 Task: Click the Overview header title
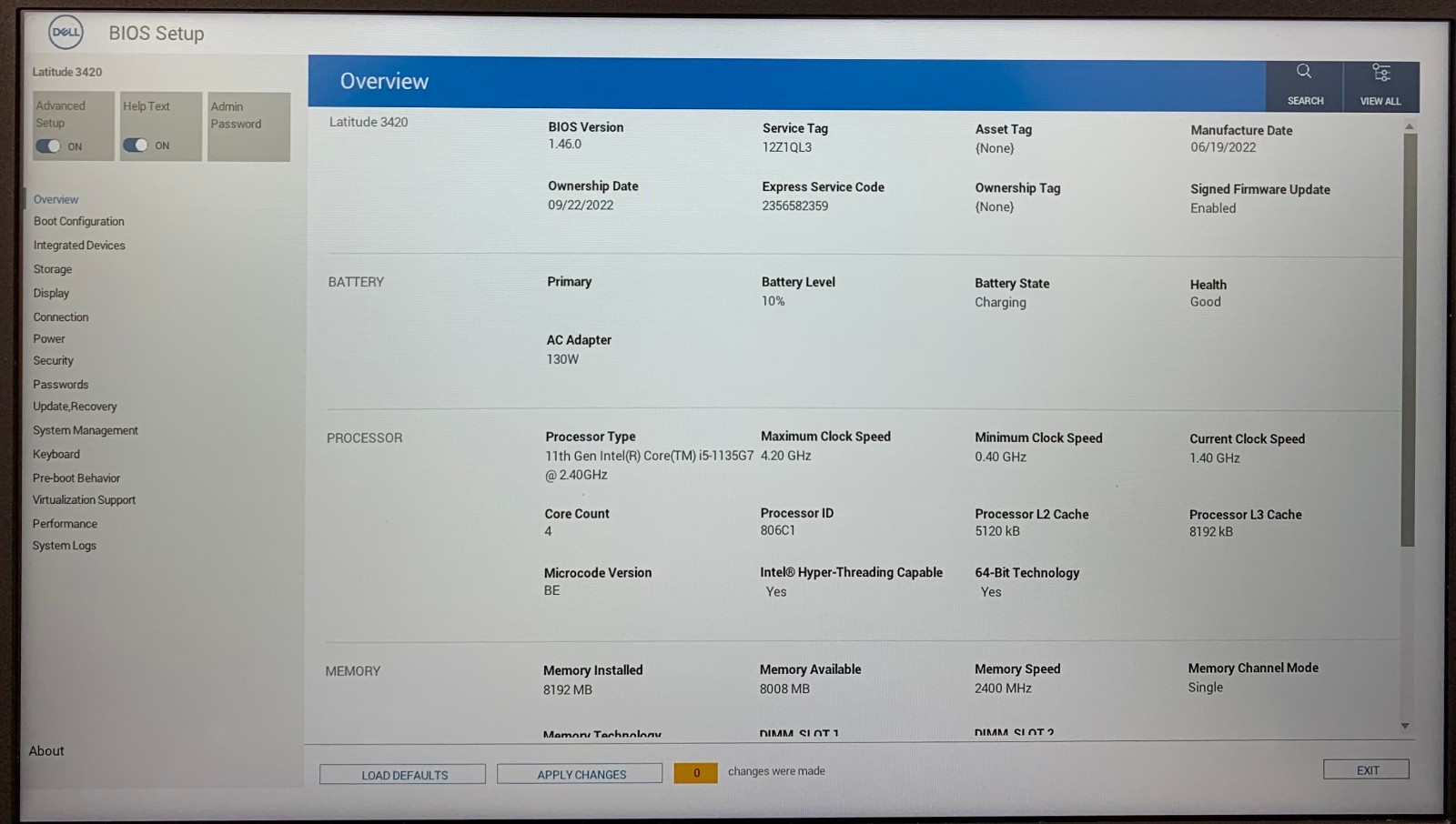[x=384, y=81]
